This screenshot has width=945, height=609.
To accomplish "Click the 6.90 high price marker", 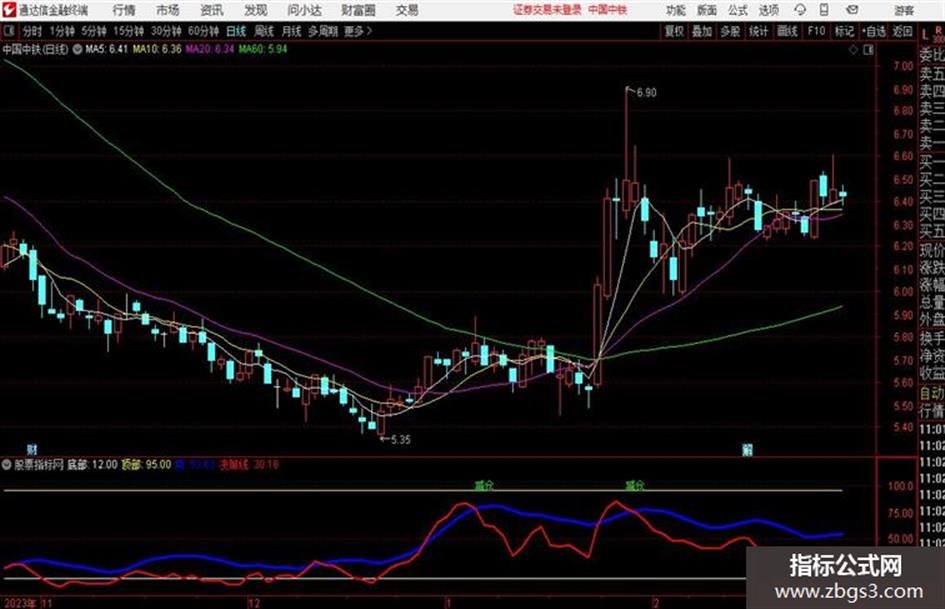I will pyautogui.click(x=647, y=93).
